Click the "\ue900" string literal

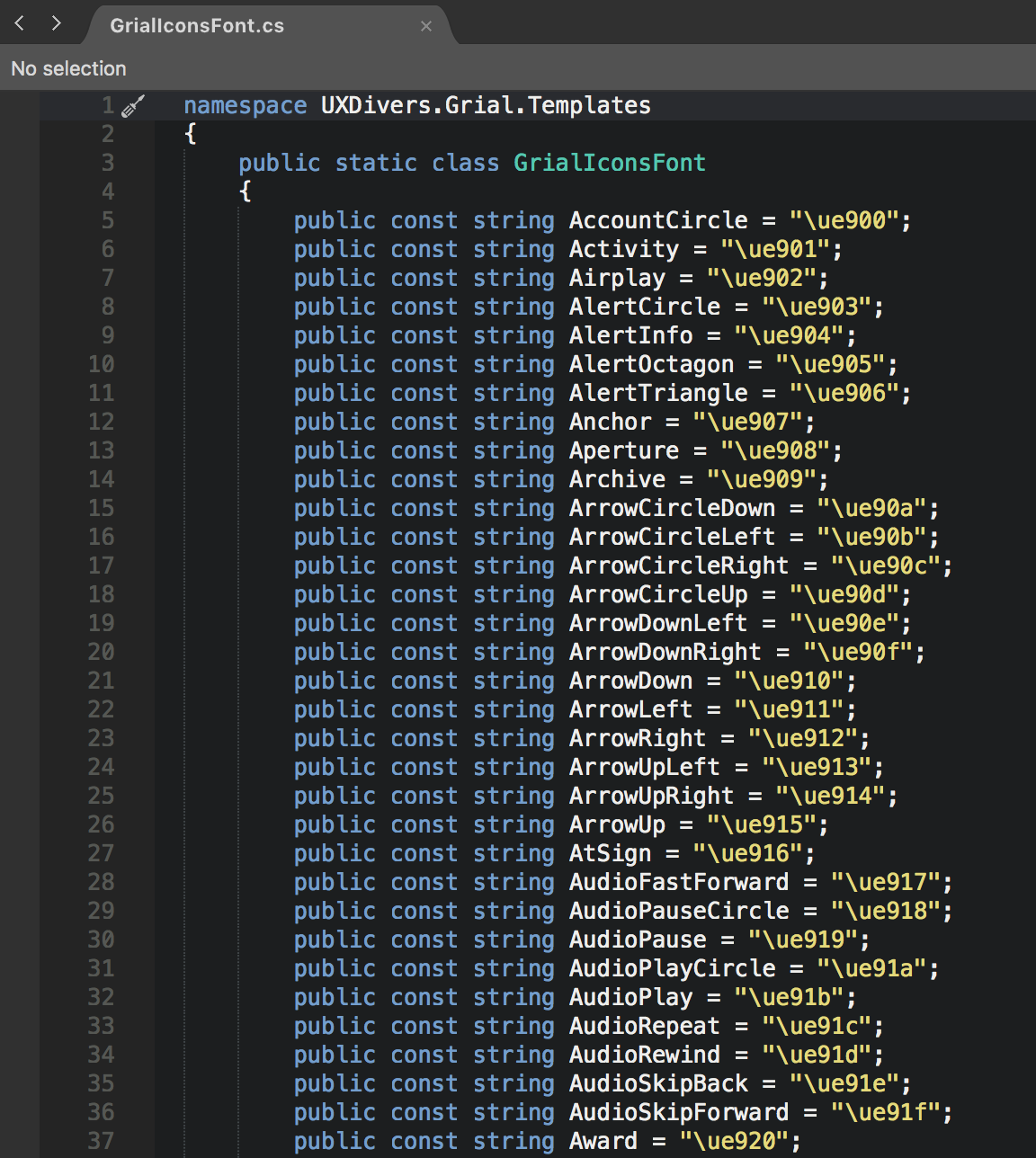[x=844, y=220]
